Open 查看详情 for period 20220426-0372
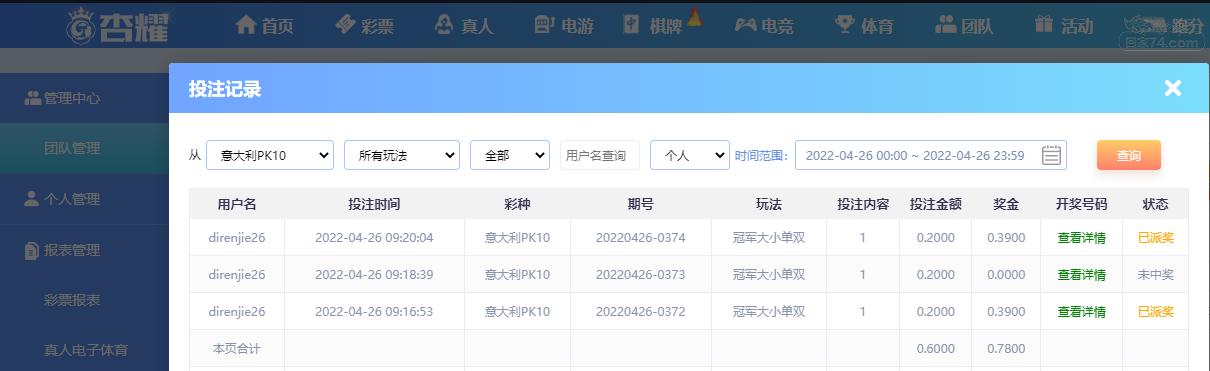The height and width of the screenshot is (371, 1210). (1081, 312)
